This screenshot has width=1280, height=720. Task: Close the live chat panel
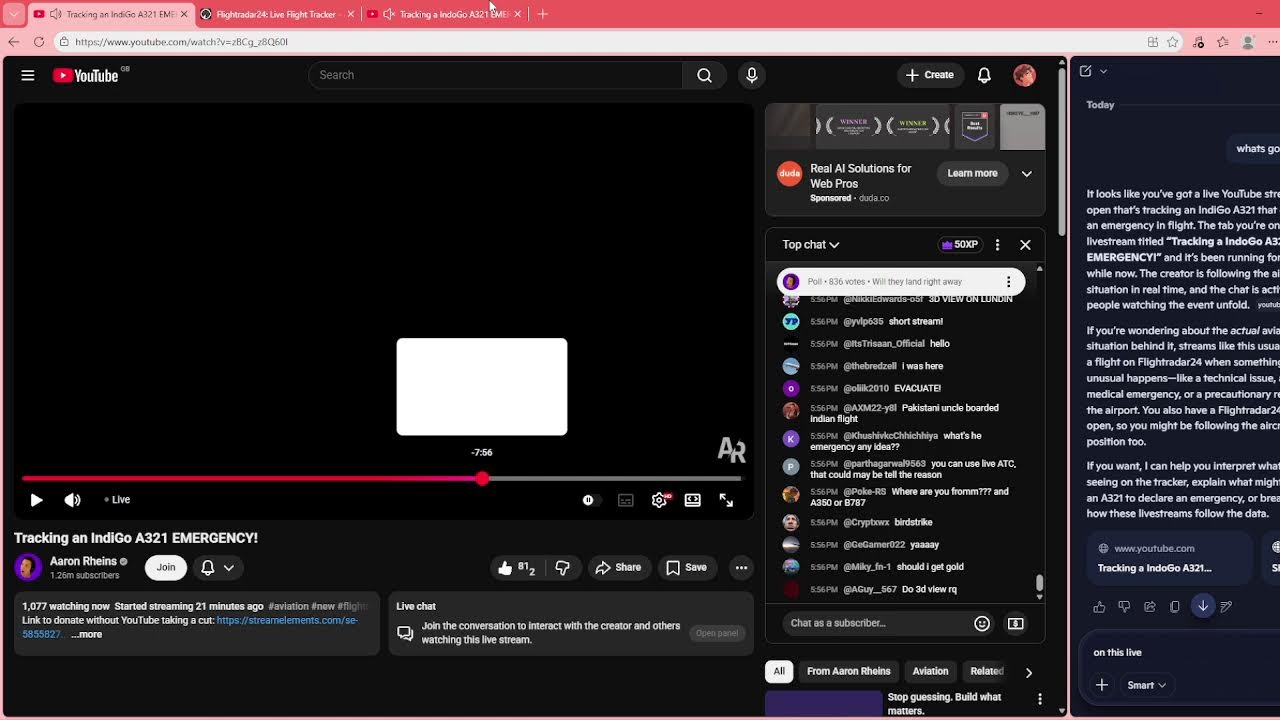1025,245
